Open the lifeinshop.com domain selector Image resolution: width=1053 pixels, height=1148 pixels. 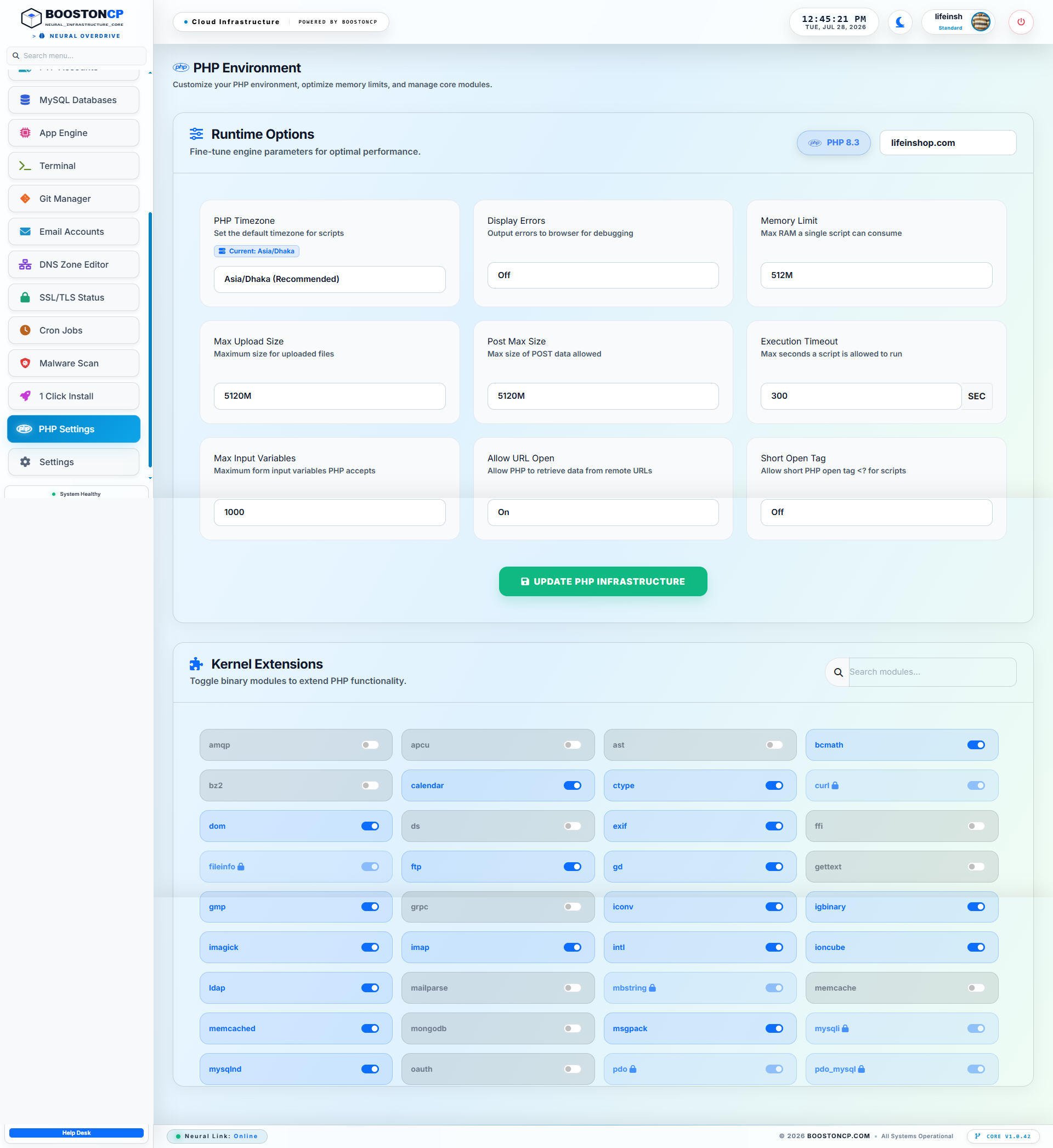pyautogui.click(x=948, y=143)
